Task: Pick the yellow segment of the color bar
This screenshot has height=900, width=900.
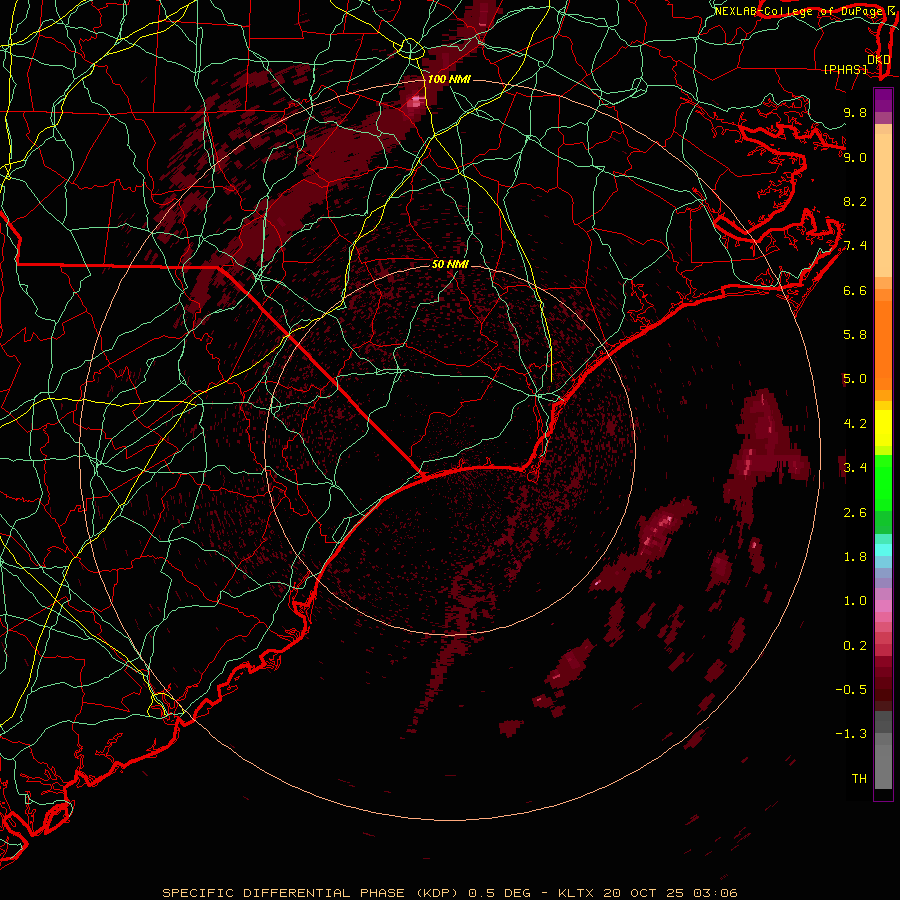Action: click(x=883, y=428)
